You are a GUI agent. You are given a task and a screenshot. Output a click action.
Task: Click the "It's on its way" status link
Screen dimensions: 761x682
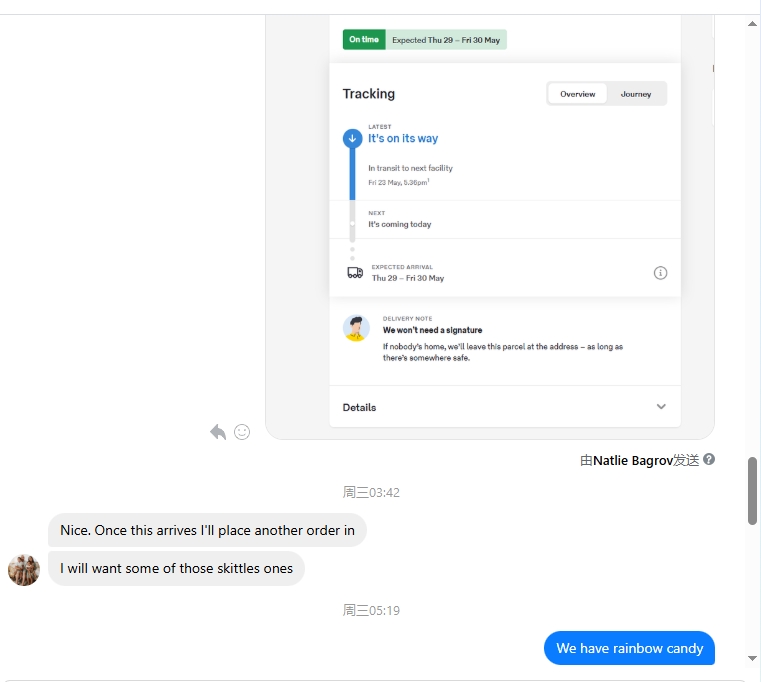click(x=403, y=138)
